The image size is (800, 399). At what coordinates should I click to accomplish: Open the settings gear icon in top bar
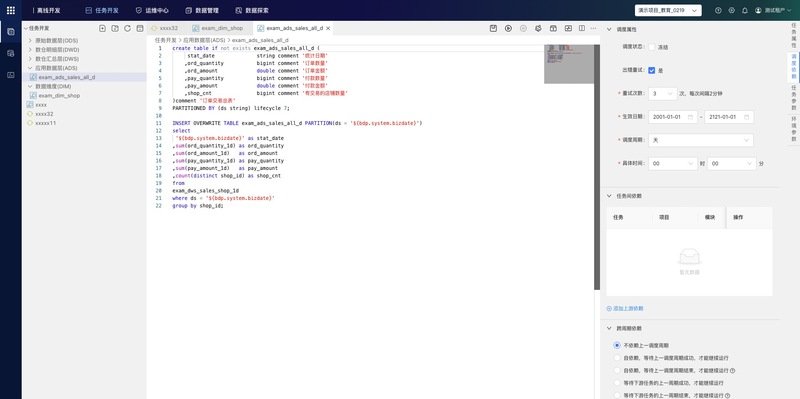[732, 10]
